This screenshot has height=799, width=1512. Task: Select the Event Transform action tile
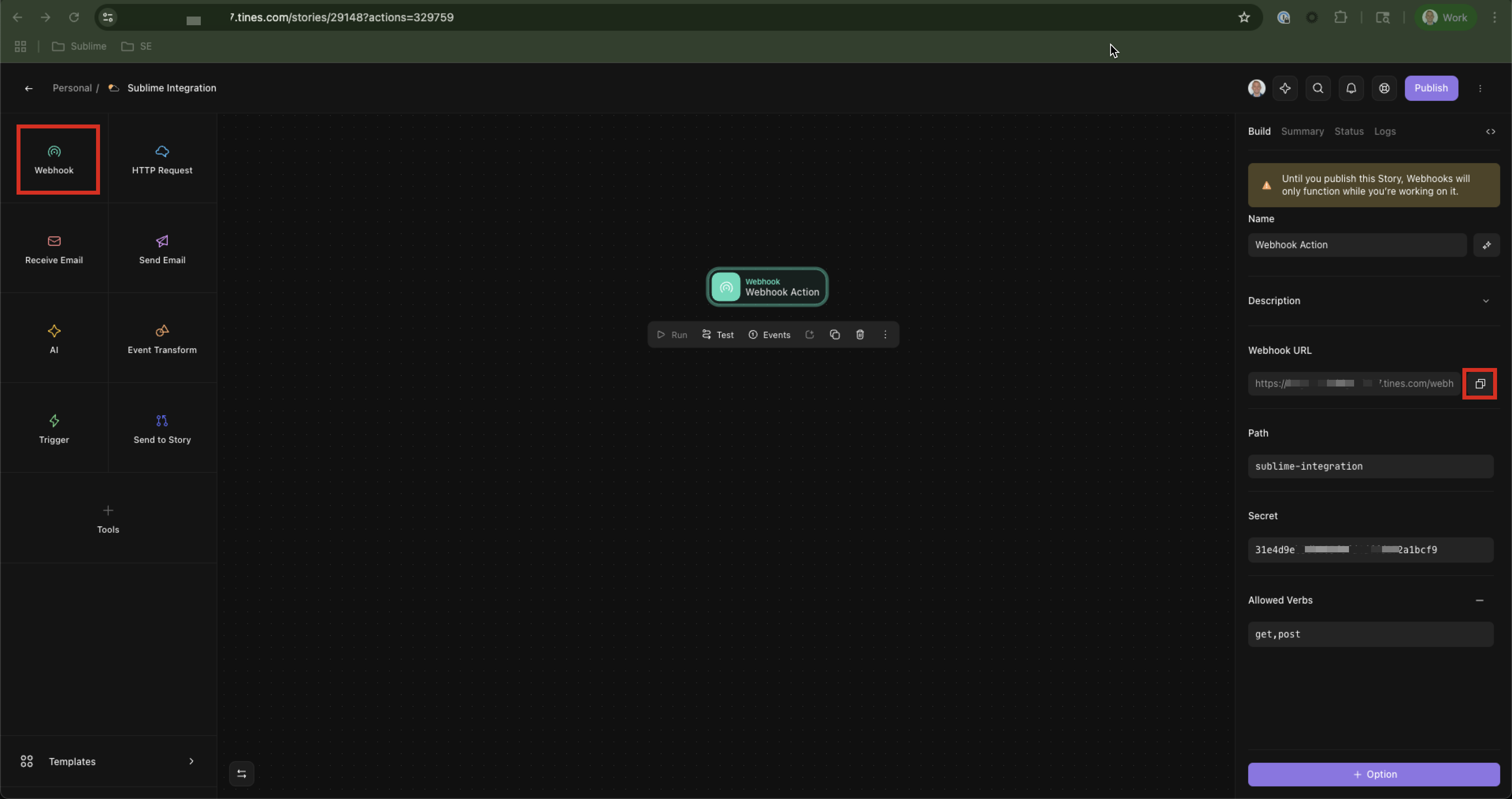click(162, 339)
